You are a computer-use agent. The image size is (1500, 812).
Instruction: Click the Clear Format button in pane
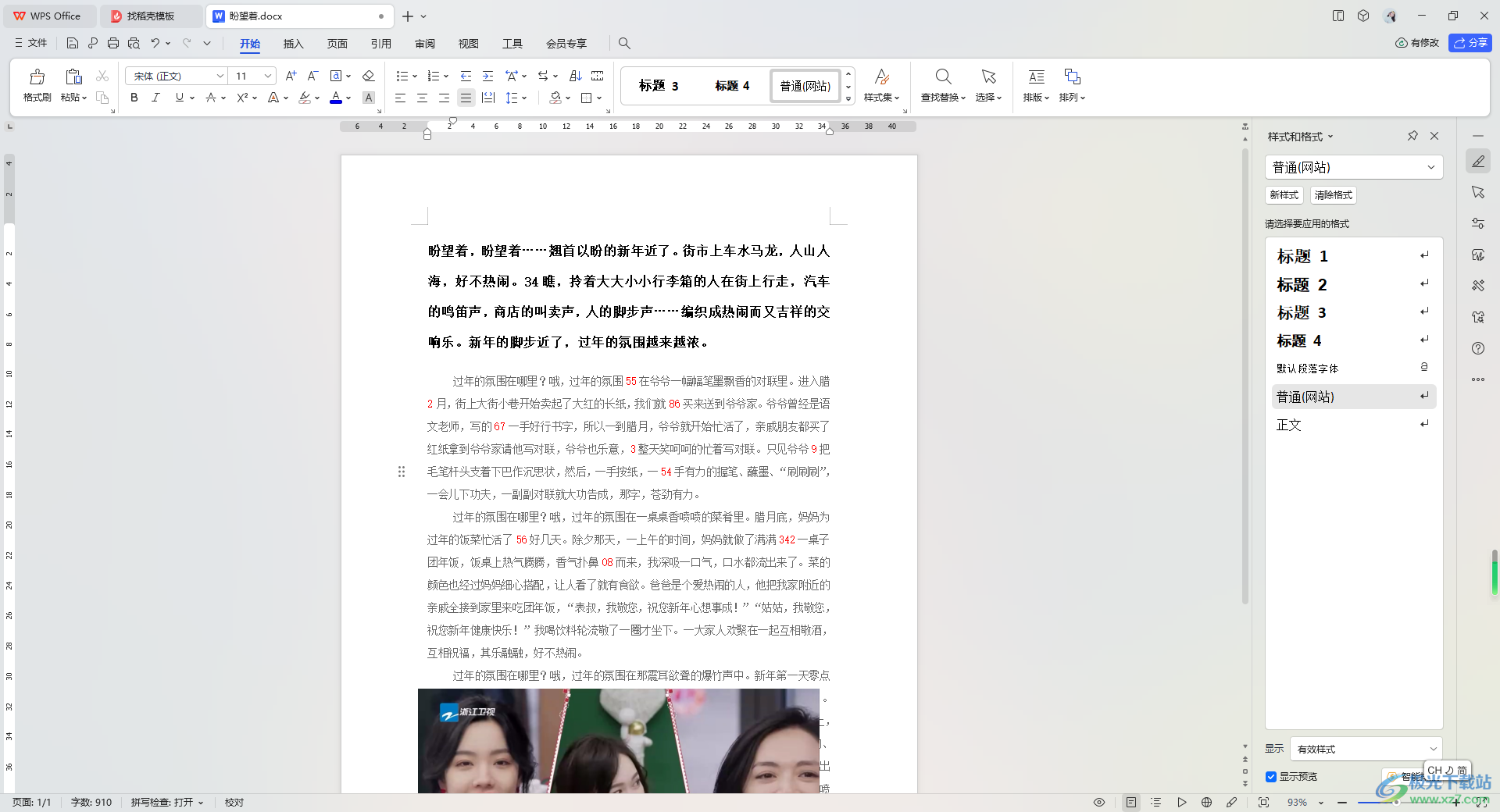(x=1333, y=195)
